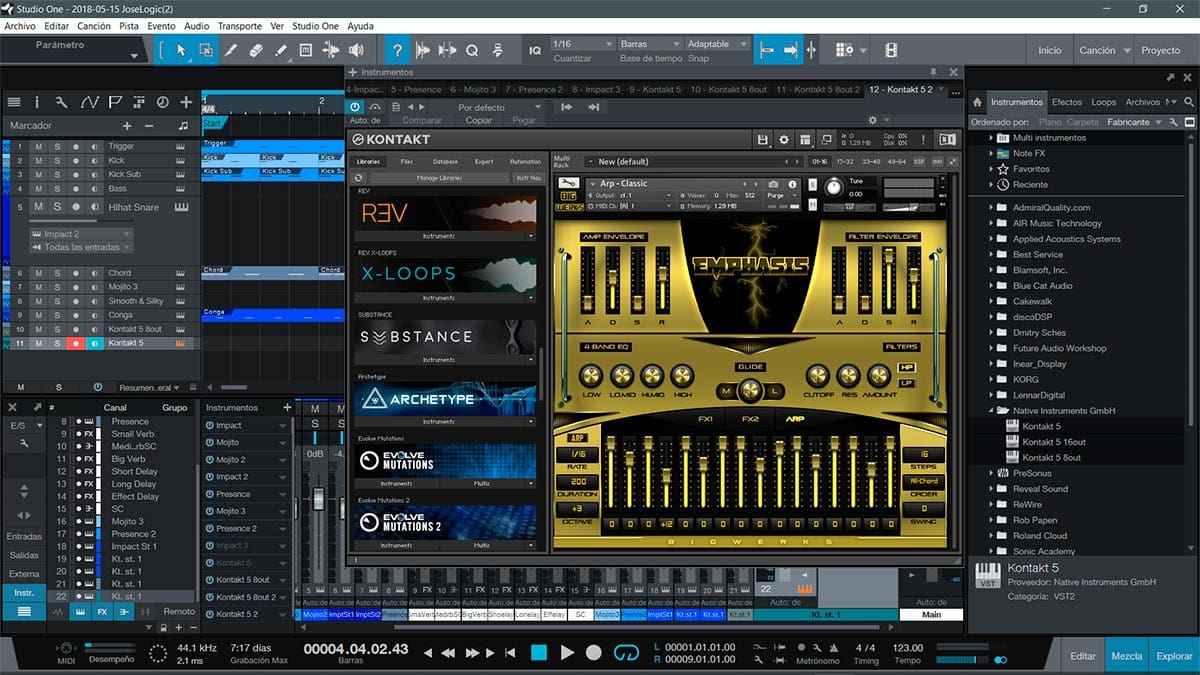Click the transport Stop button

click(x=539, y=652)
